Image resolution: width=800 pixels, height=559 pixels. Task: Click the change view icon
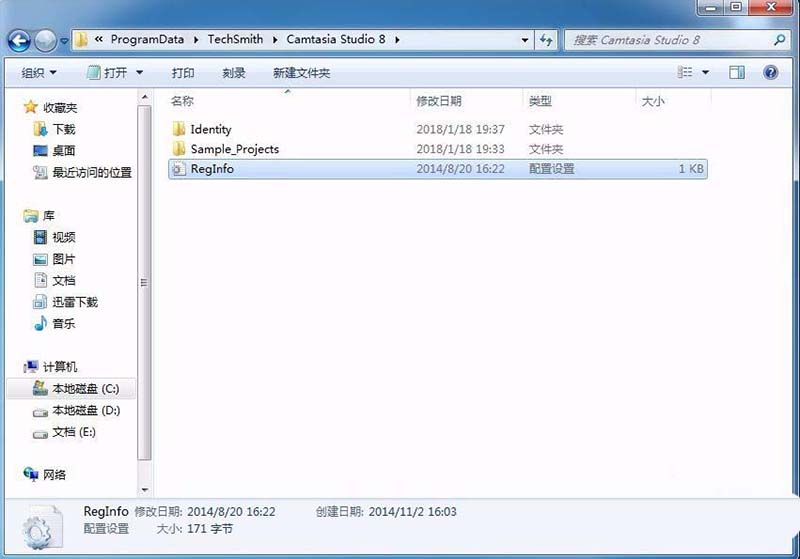coord(685,72)
